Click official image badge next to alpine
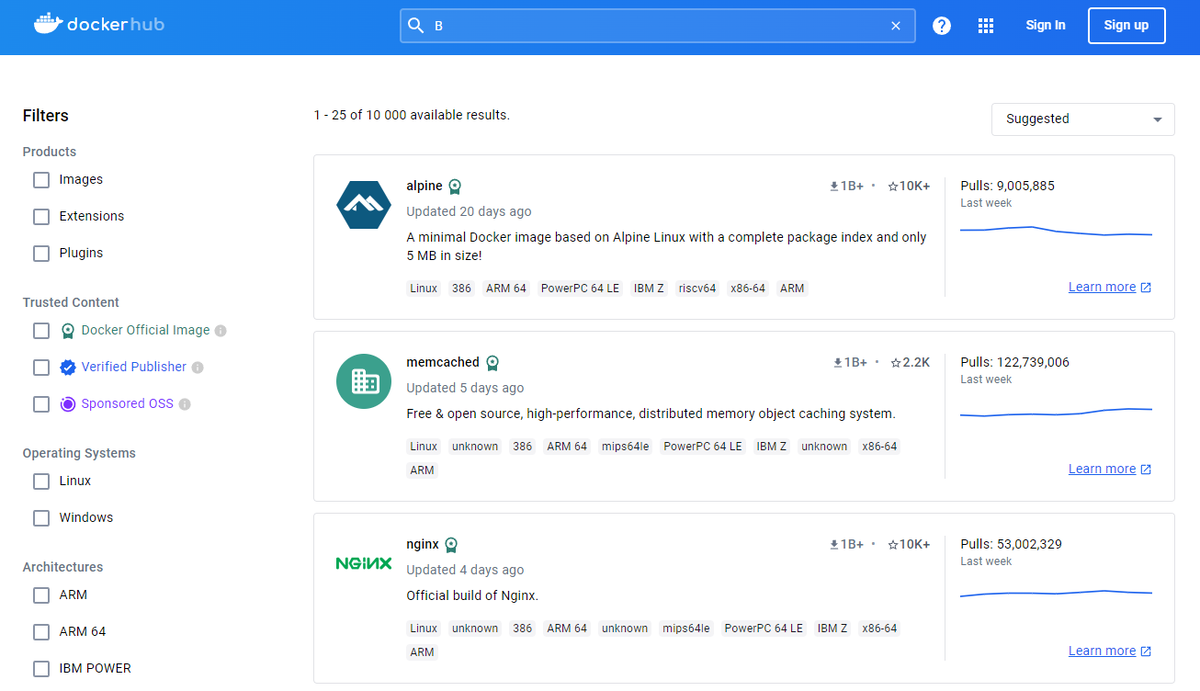Viewport: 1200px width, 691px height. tap(455, 186)
